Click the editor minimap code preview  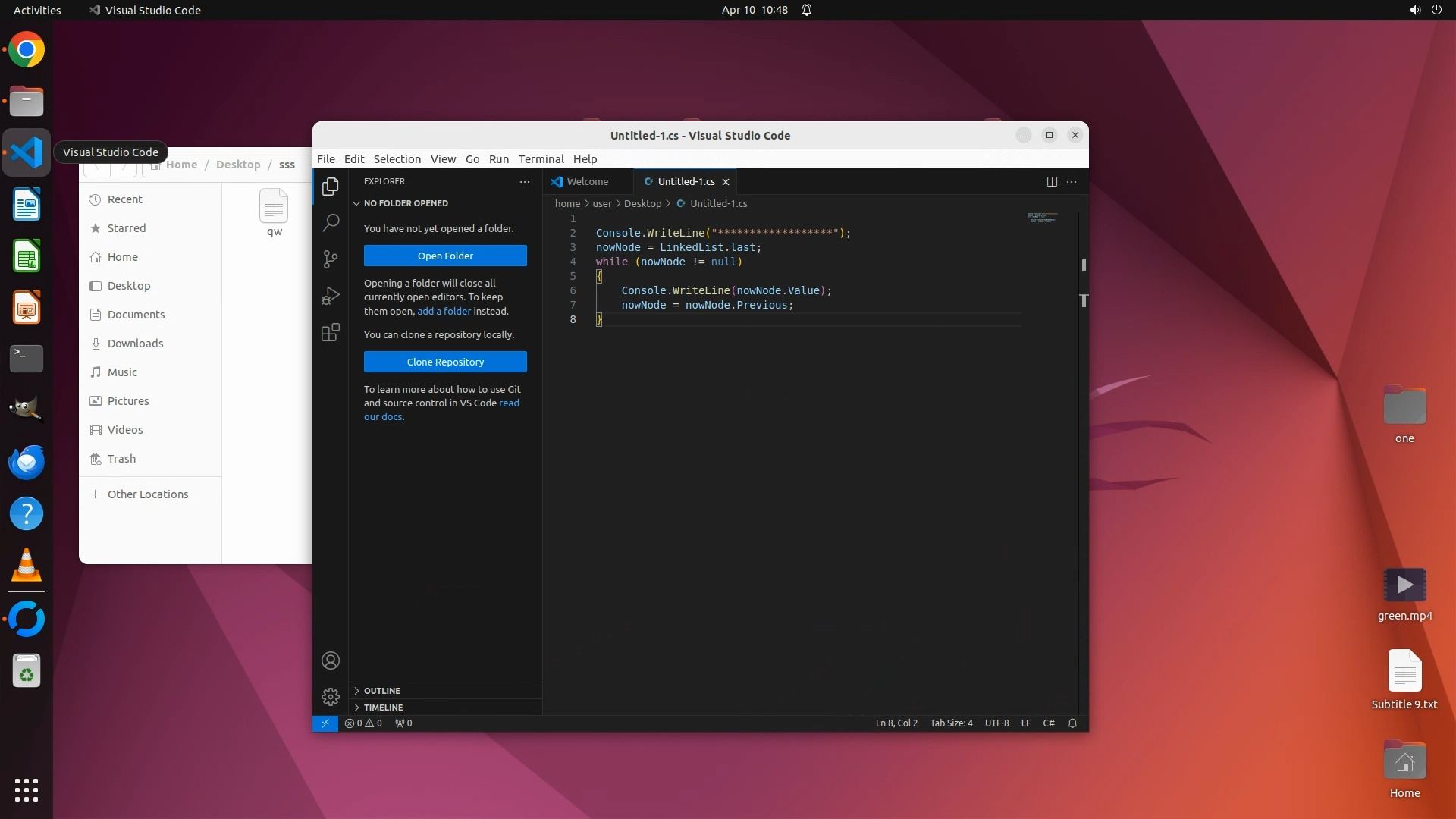tap(1042, 218)
